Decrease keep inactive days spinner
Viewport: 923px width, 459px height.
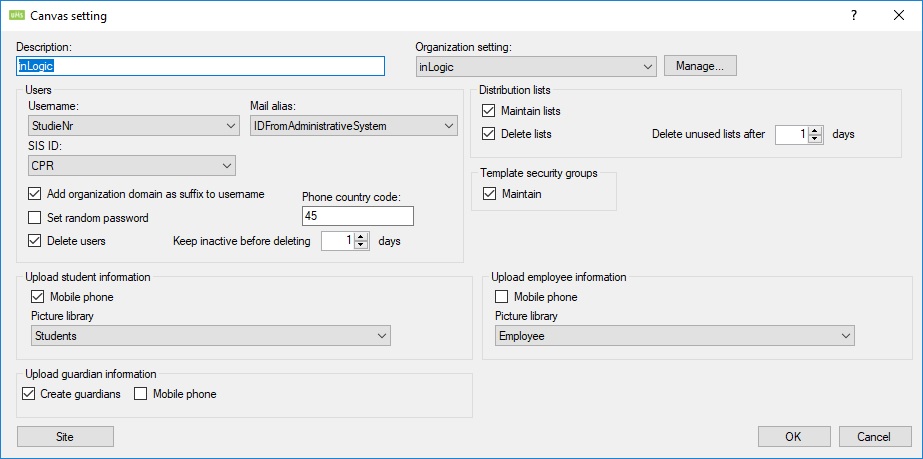click(x=362, y=245)
